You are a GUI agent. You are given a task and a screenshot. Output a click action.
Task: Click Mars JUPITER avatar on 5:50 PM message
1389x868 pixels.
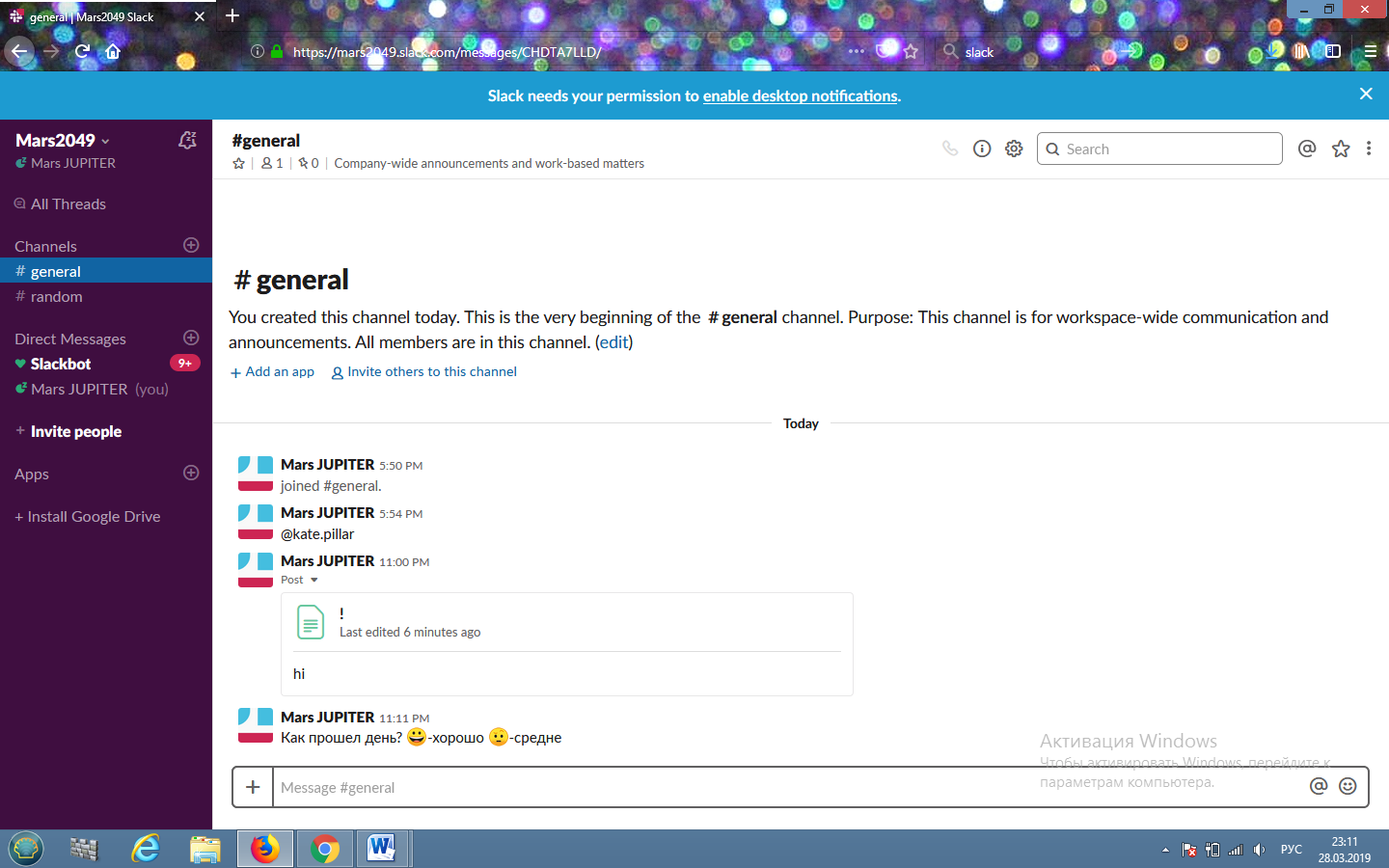tap(256, 474)
